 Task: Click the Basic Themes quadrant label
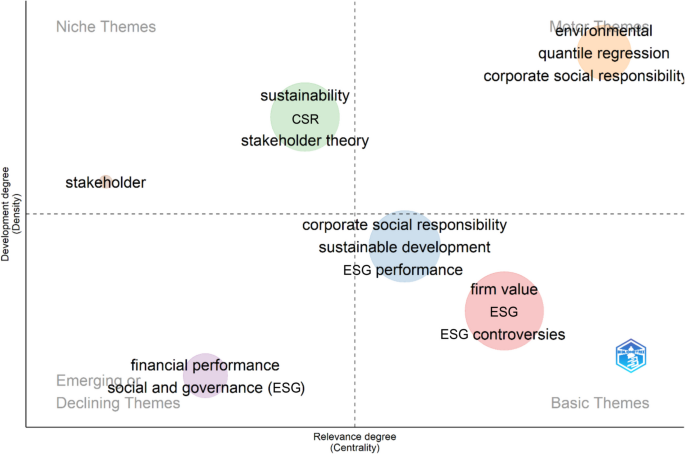tap(600, 403)
